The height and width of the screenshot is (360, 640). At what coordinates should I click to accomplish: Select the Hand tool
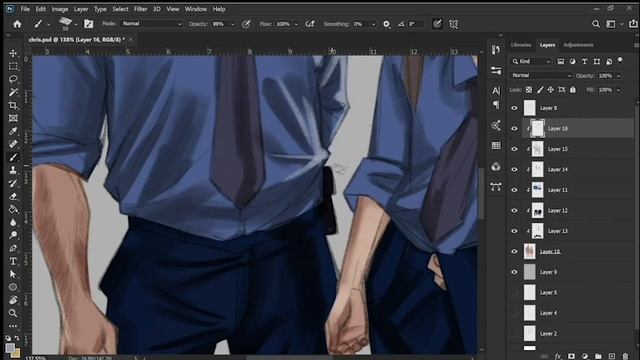pos(13,300)
